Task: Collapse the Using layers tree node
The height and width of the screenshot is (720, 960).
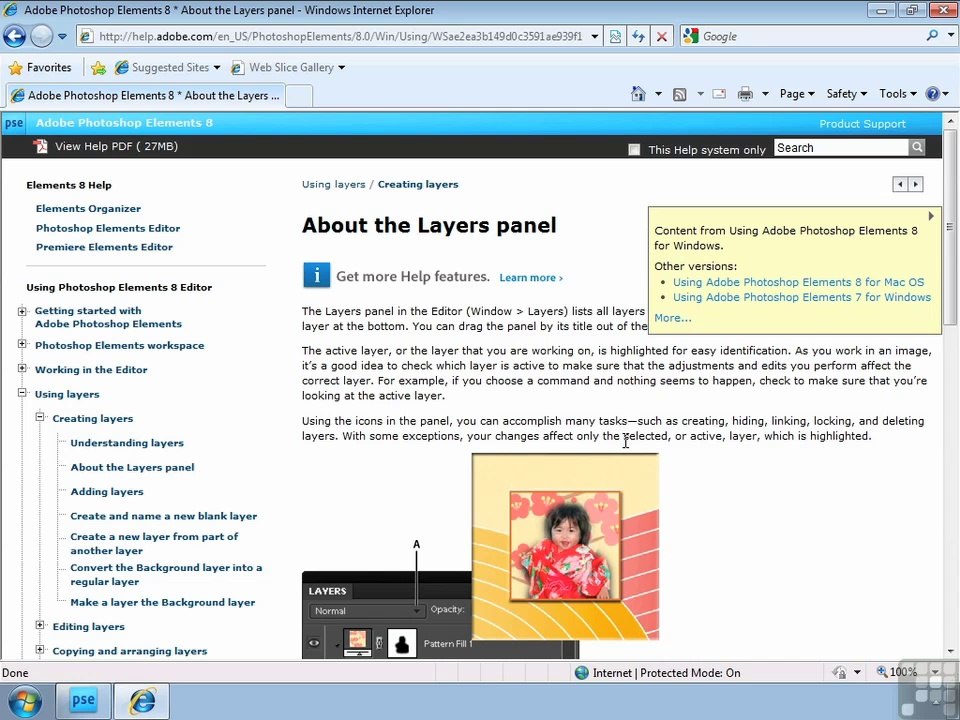Action: pyautogui.click(x=22, y=393)
